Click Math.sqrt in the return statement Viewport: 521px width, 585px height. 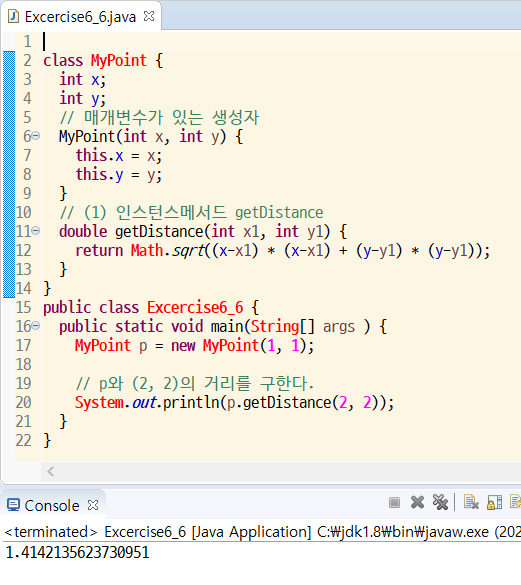[167, 251]
